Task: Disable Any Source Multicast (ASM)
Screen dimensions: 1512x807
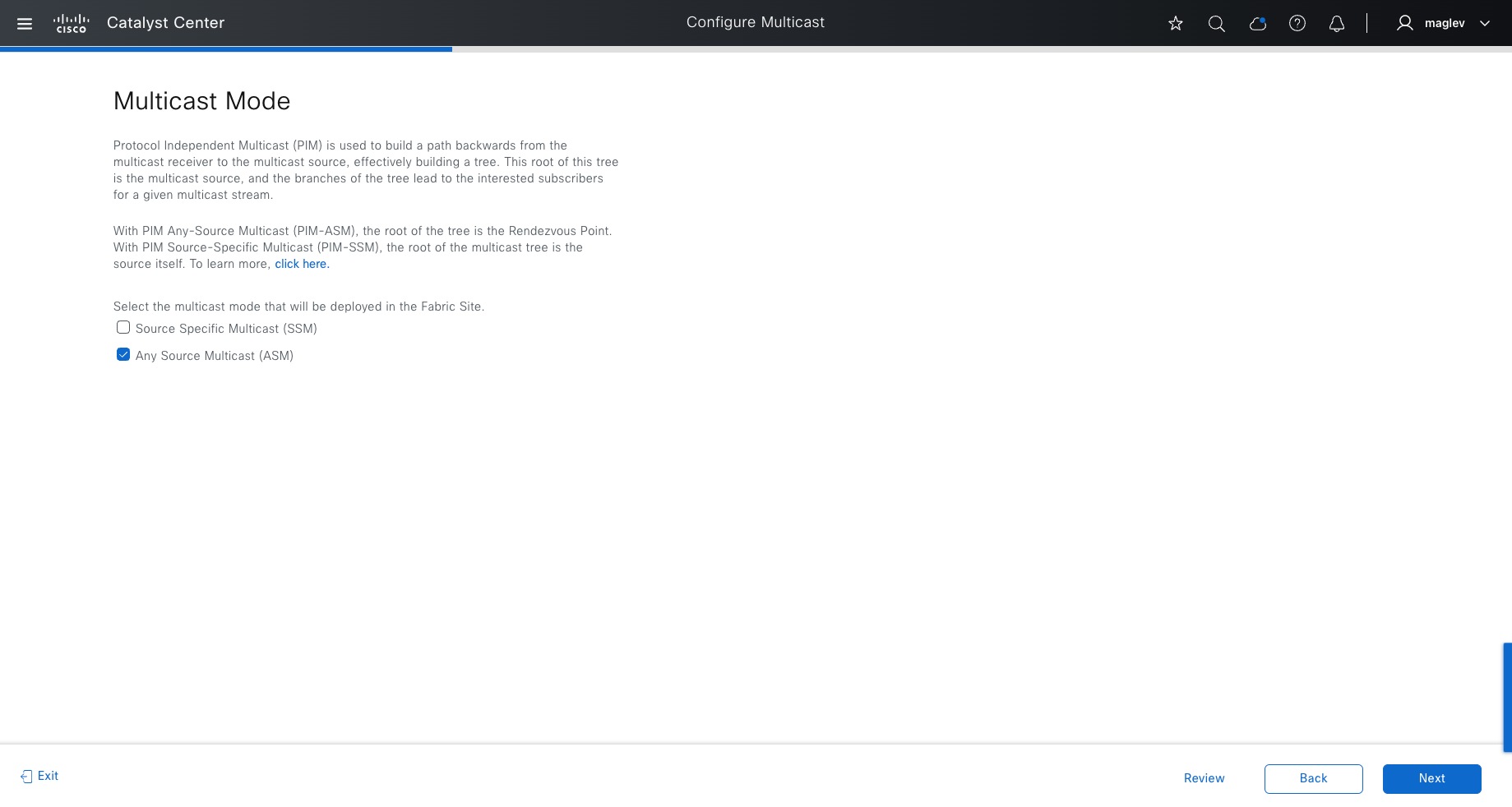Action: [x=123, y=354]
